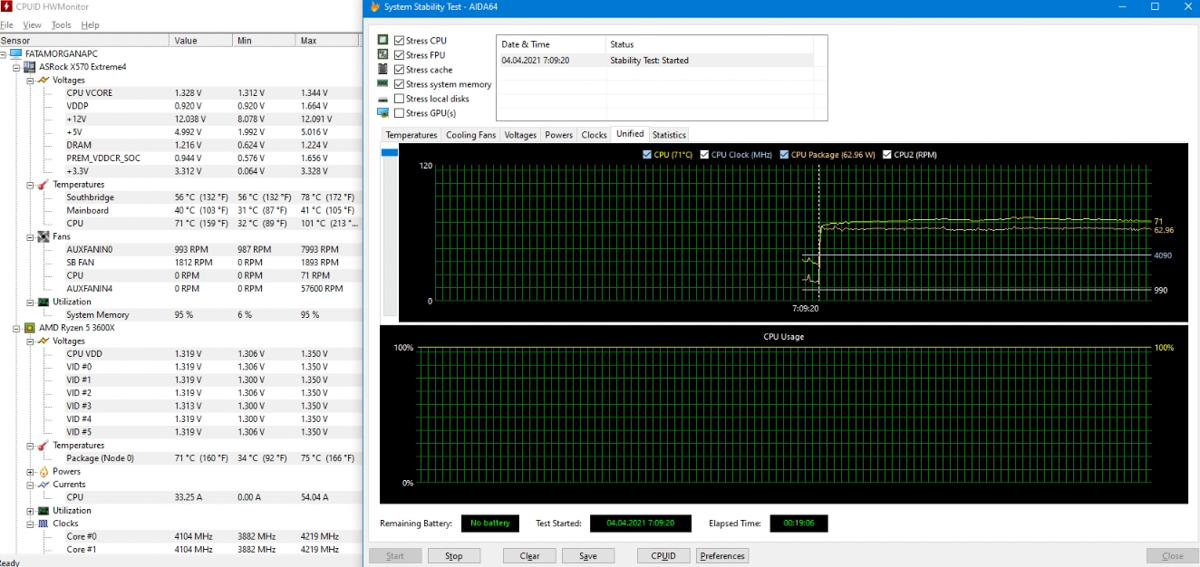
Task: Open the View menu in HWMonitor
Action: [32, 24]
